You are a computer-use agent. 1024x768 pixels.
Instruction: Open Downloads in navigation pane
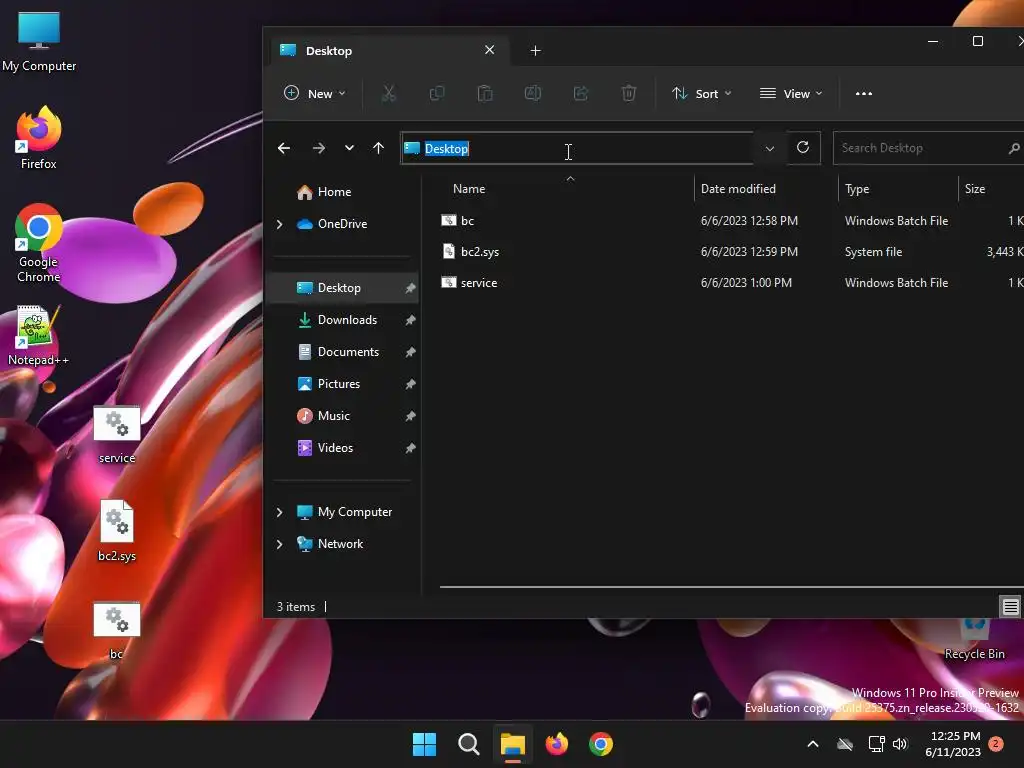tap(343, 320)
